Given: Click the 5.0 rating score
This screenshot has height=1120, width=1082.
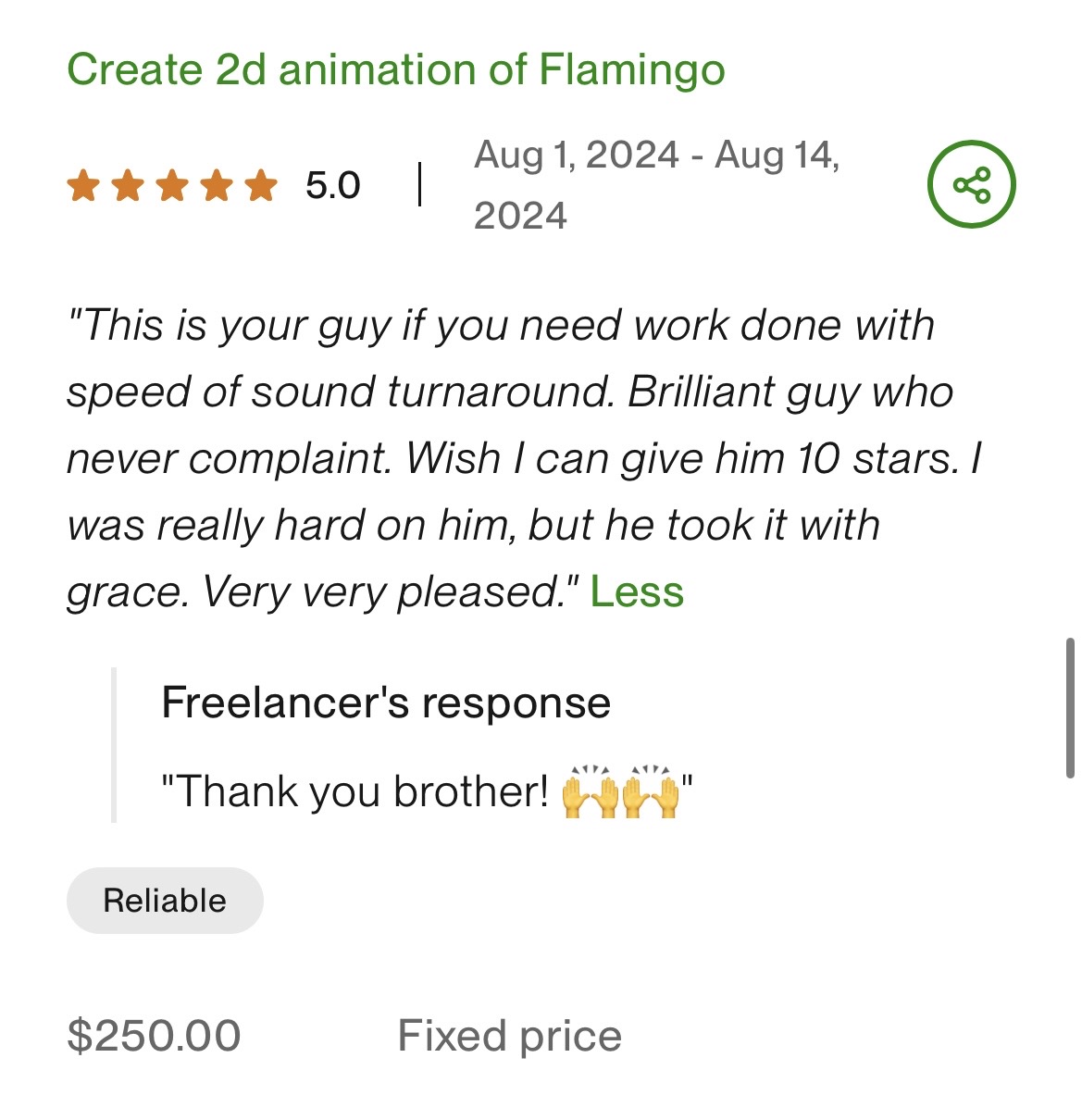Looking at the screenshot, I should pos(332,185).
